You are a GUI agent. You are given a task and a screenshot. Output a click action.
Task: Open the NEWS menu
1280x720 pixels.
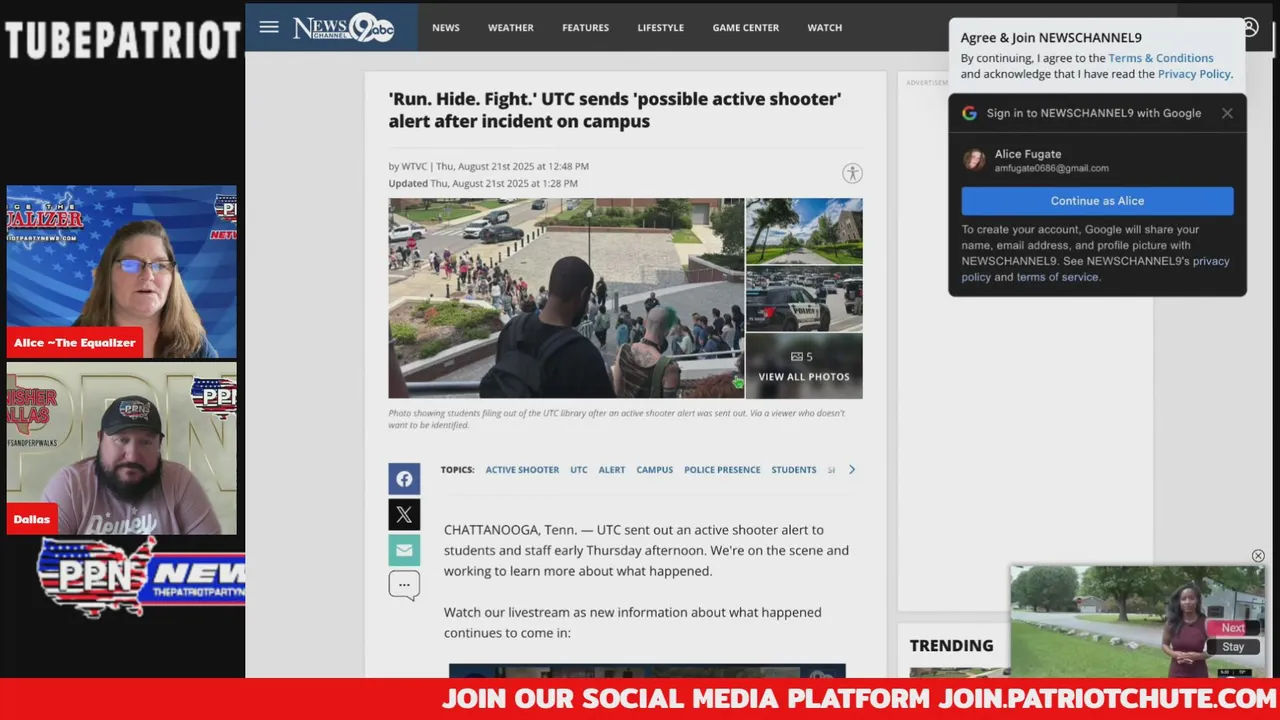pyautogui.click(x=446, y=27)
